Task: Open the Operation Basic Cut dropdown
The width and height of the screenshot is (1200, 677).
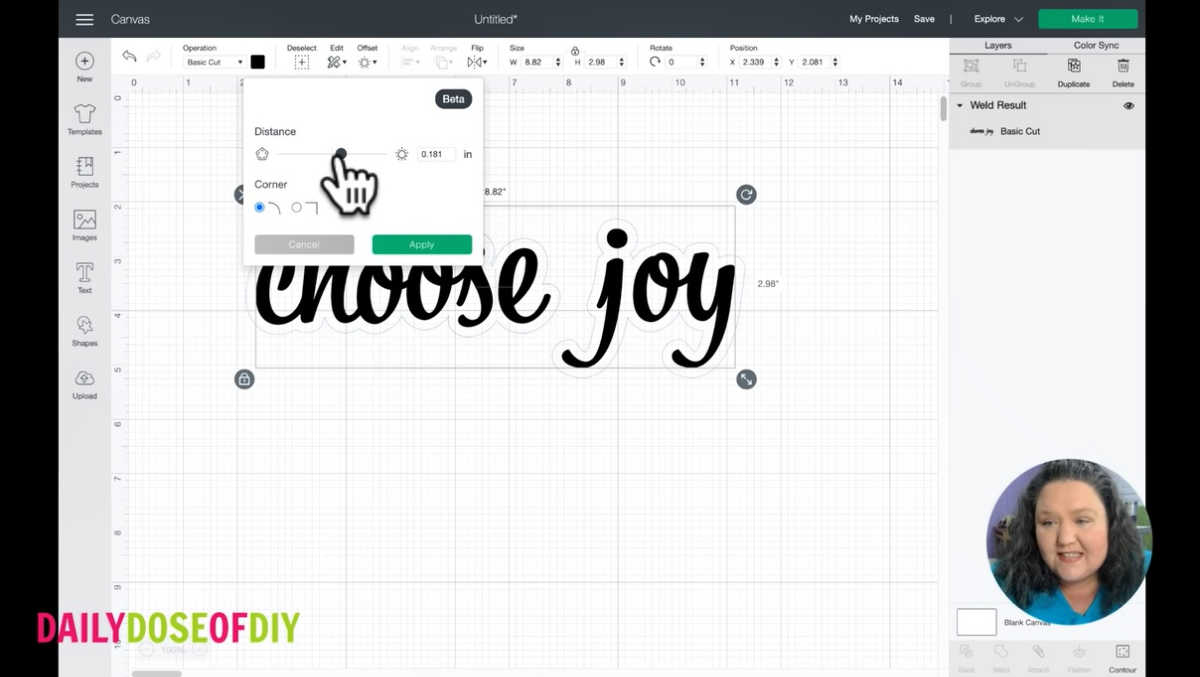Action: 214,62
